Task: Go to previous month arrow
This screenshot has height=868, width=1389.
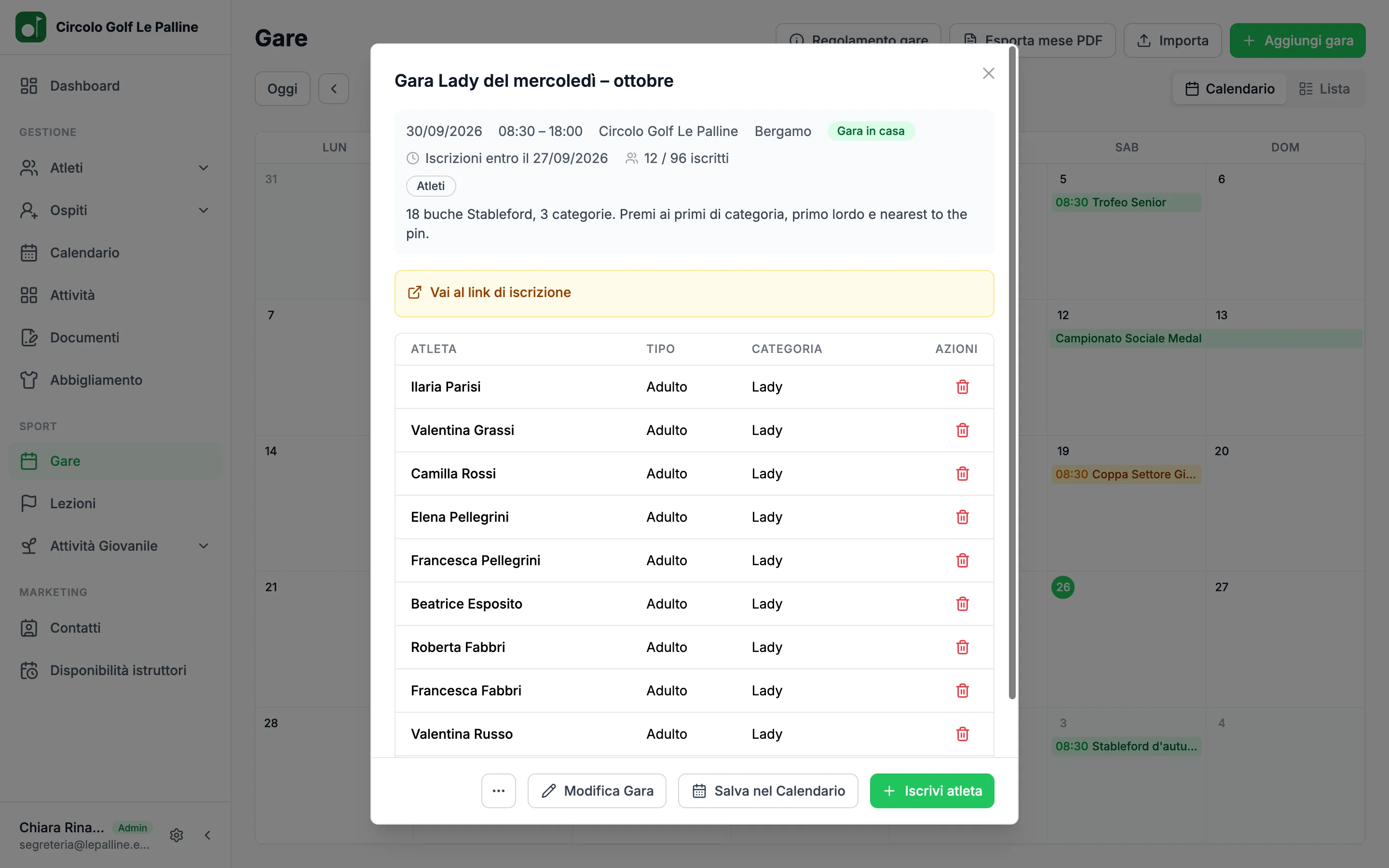Action: click(x=333, y=89)
